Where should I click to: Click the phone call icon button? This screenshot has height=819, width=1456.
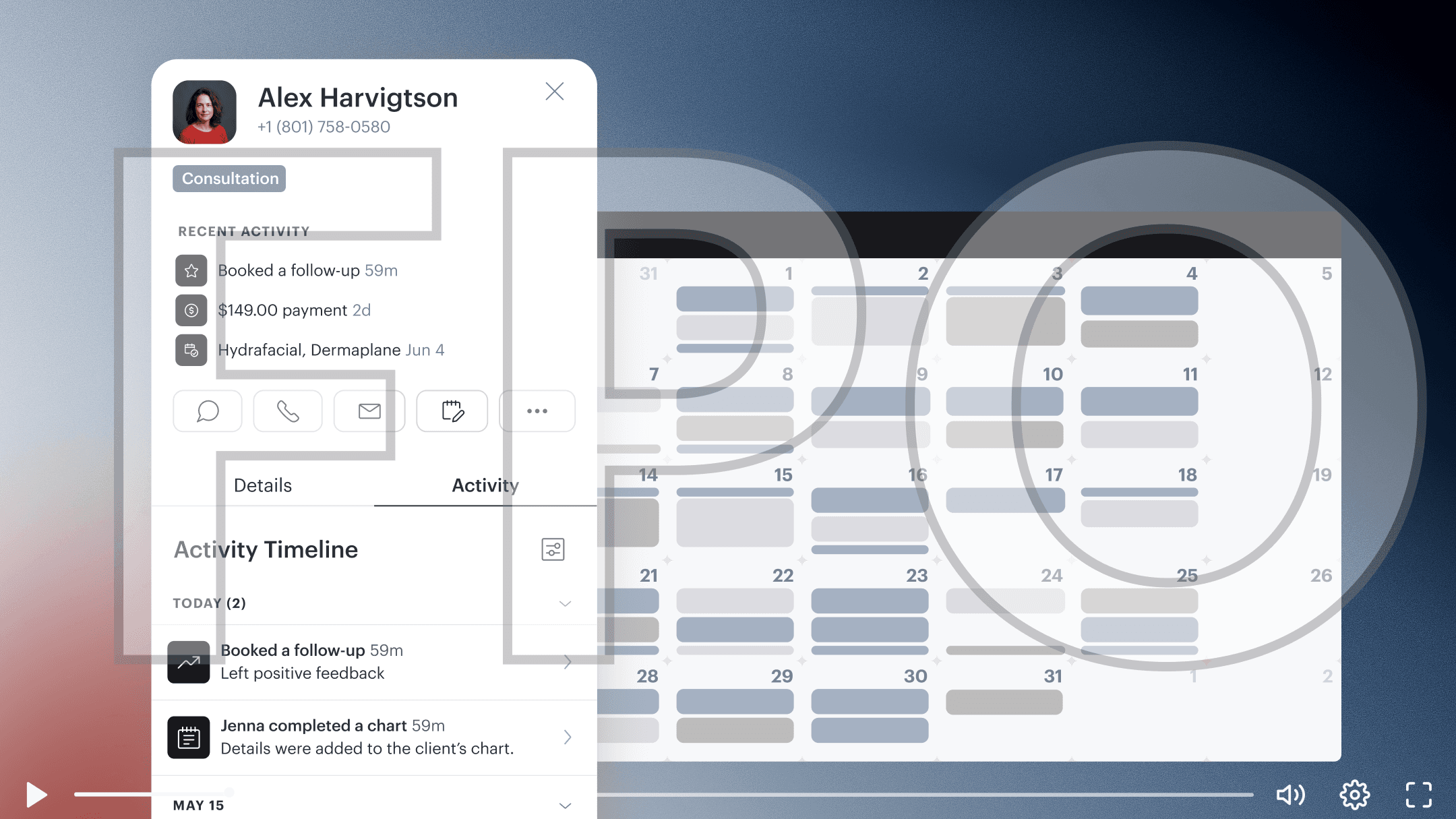click(x=288, y=411)
